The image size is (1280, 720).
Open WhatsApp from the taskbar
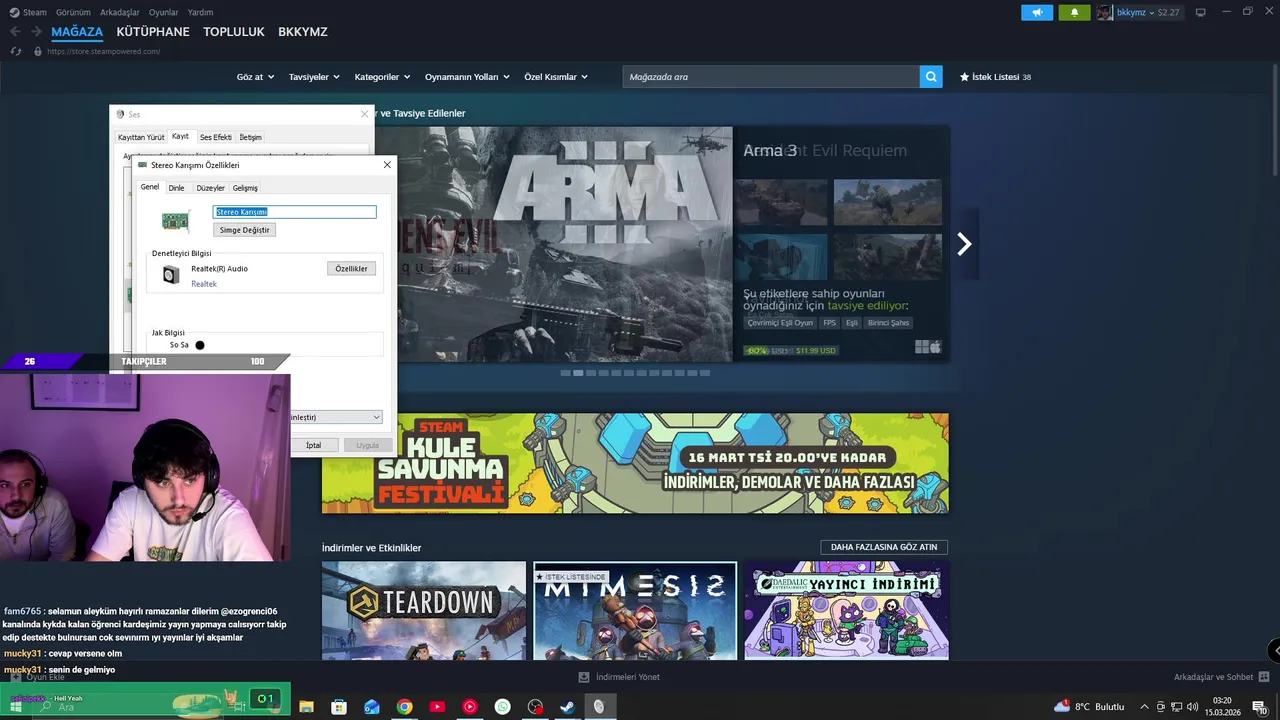(x=502, y=707)
